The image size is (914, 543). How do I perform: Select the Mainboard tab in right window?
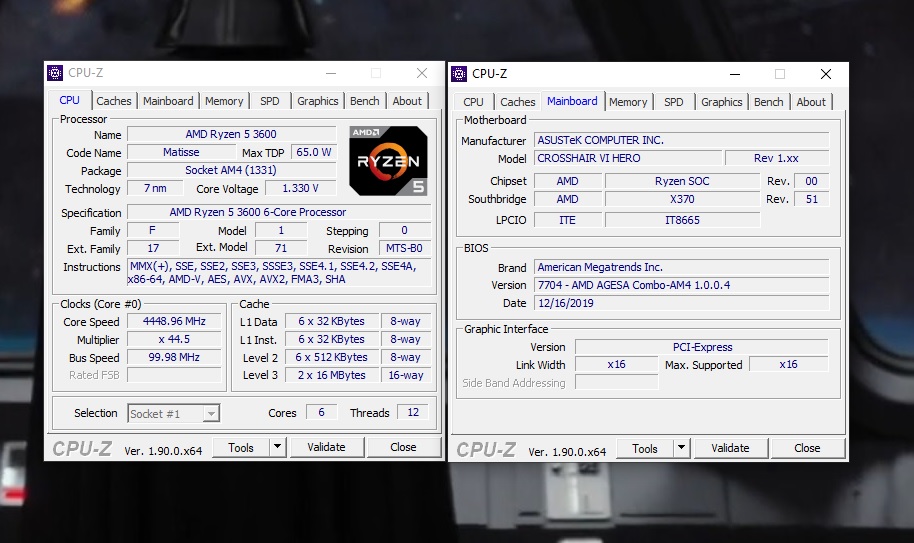572,101
